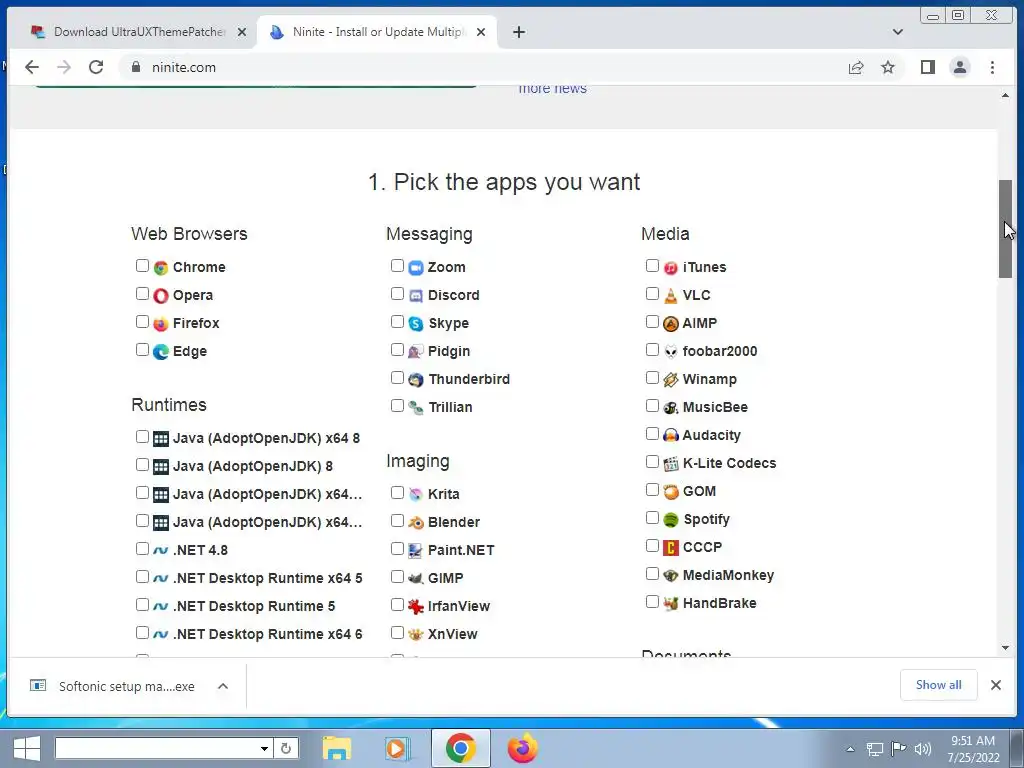1024x768 pixels.
Task: Reload the ninite.com page
Action: [96, 67]
